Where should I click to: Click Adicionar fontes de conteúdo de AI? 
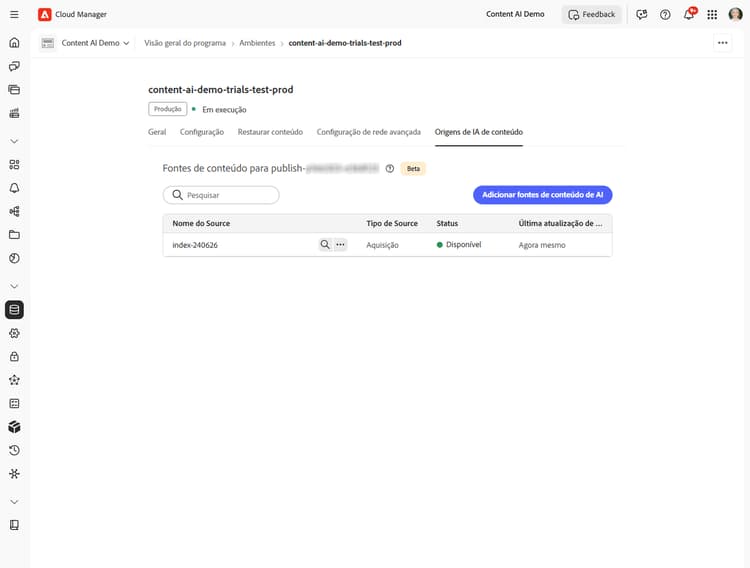point(542,195)
